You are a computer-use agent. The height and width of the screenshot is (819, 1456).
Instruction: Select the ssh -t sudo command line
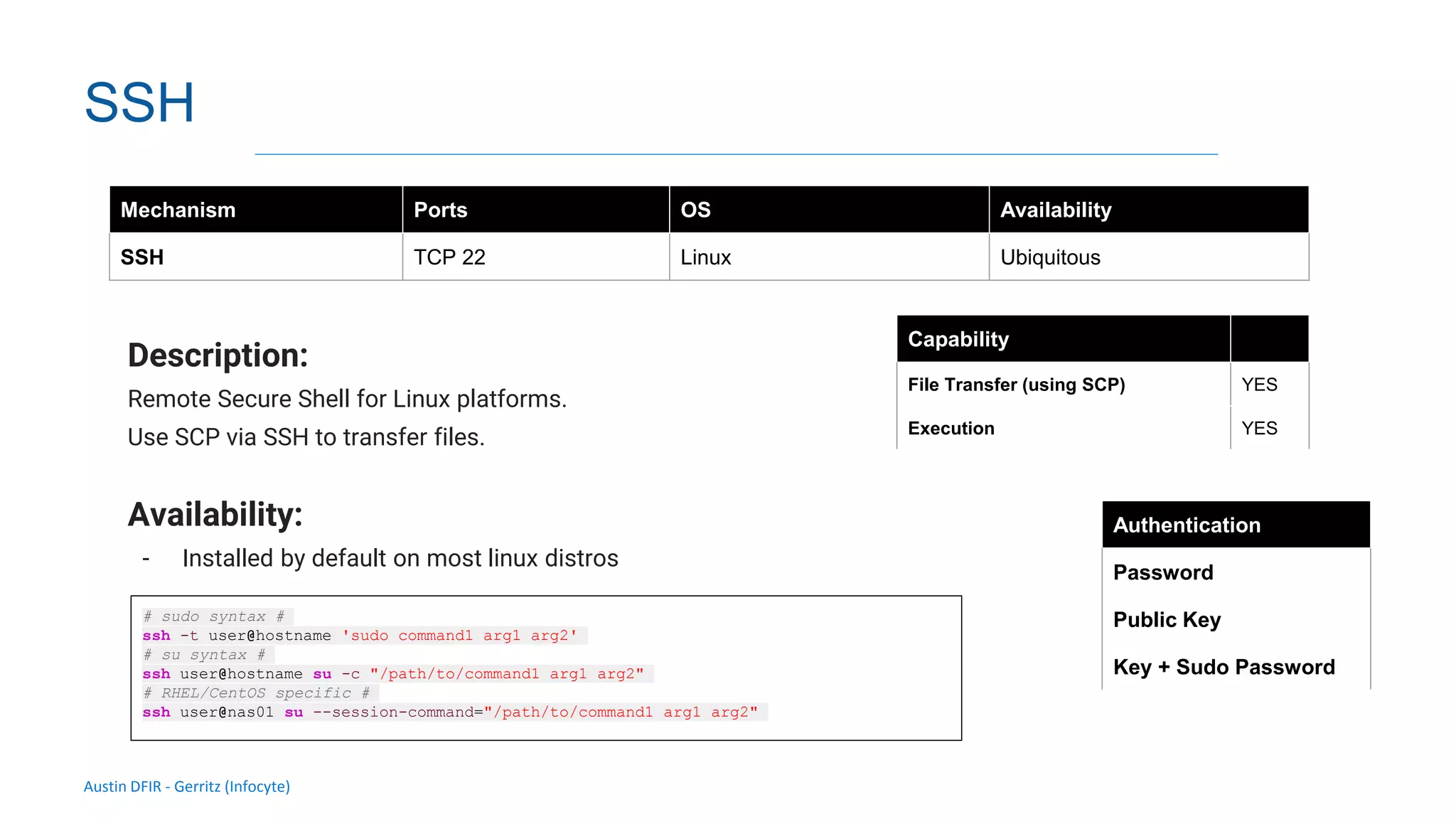[360, 636]
